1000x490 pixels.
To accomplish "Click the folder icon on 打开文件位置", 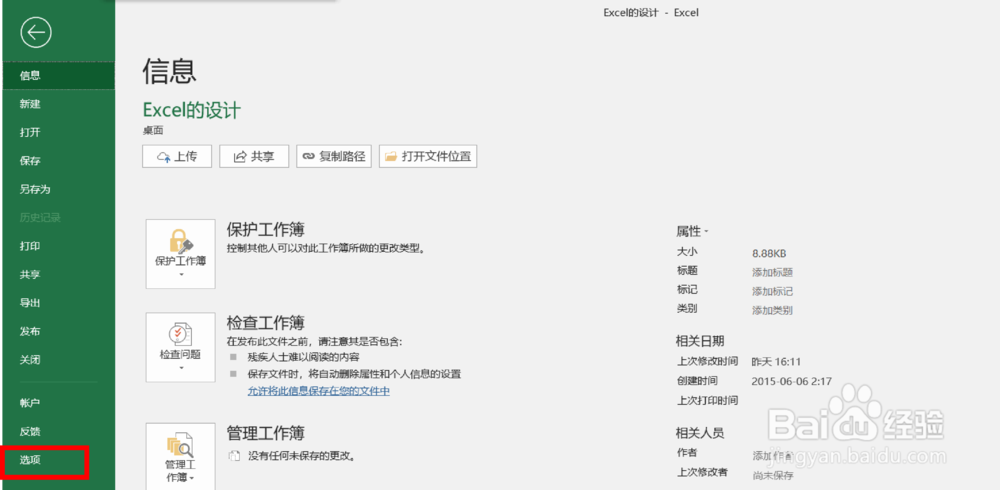I will (390, 156).
